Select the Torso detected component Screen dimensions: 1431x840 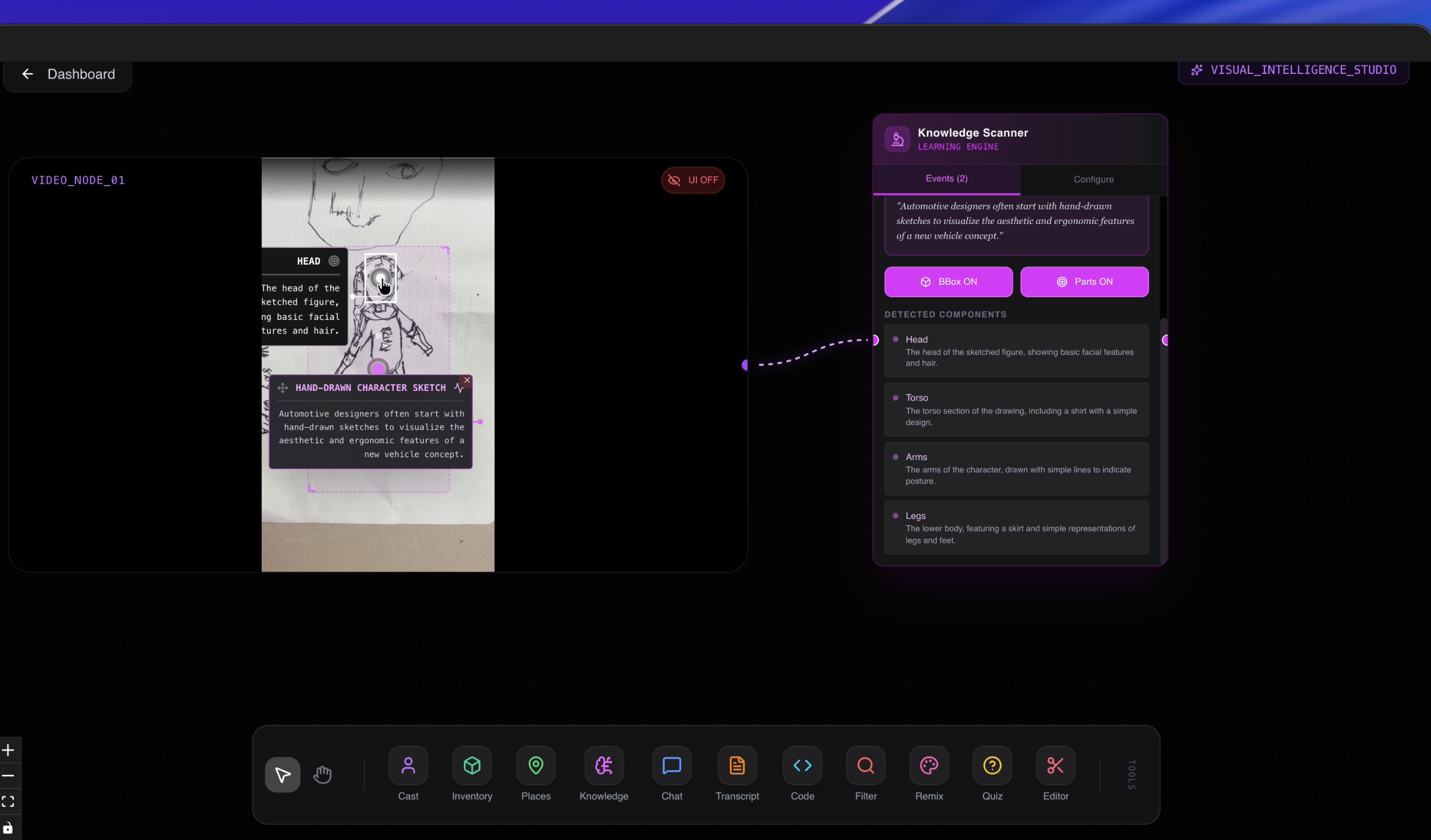click(1016, 410)
